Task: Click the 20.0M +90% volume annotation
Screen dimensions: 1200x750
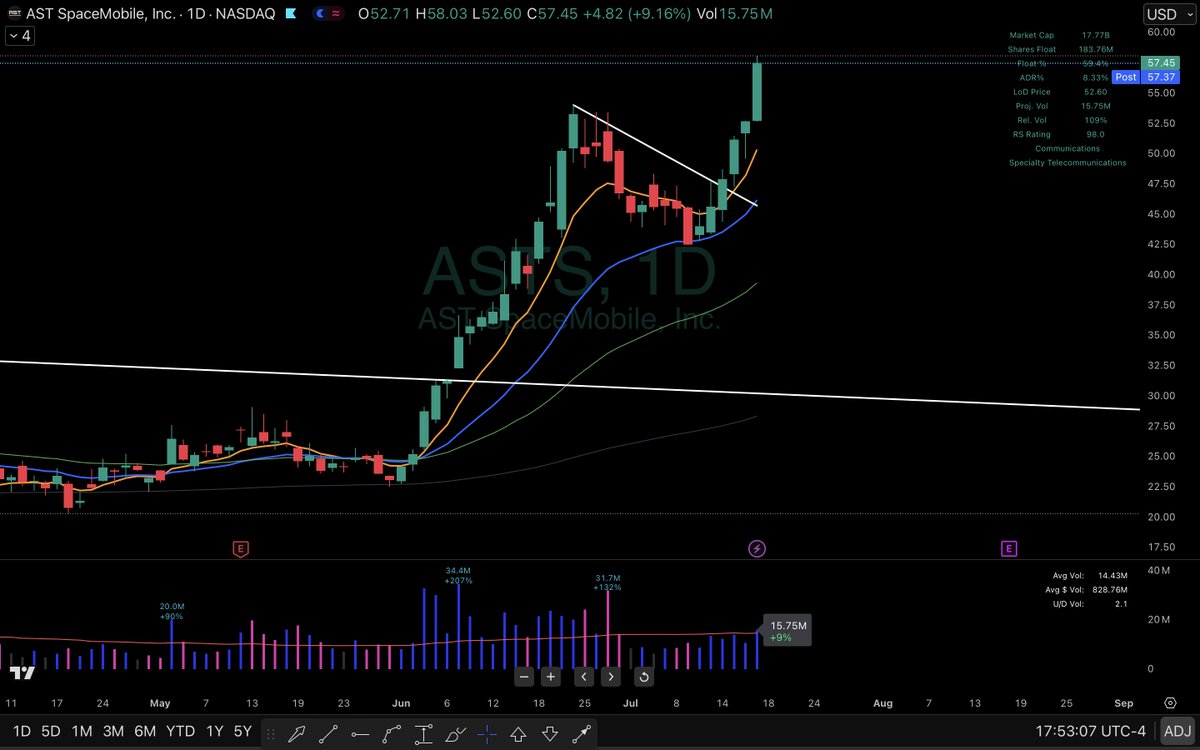Action: tap(172, 611)
